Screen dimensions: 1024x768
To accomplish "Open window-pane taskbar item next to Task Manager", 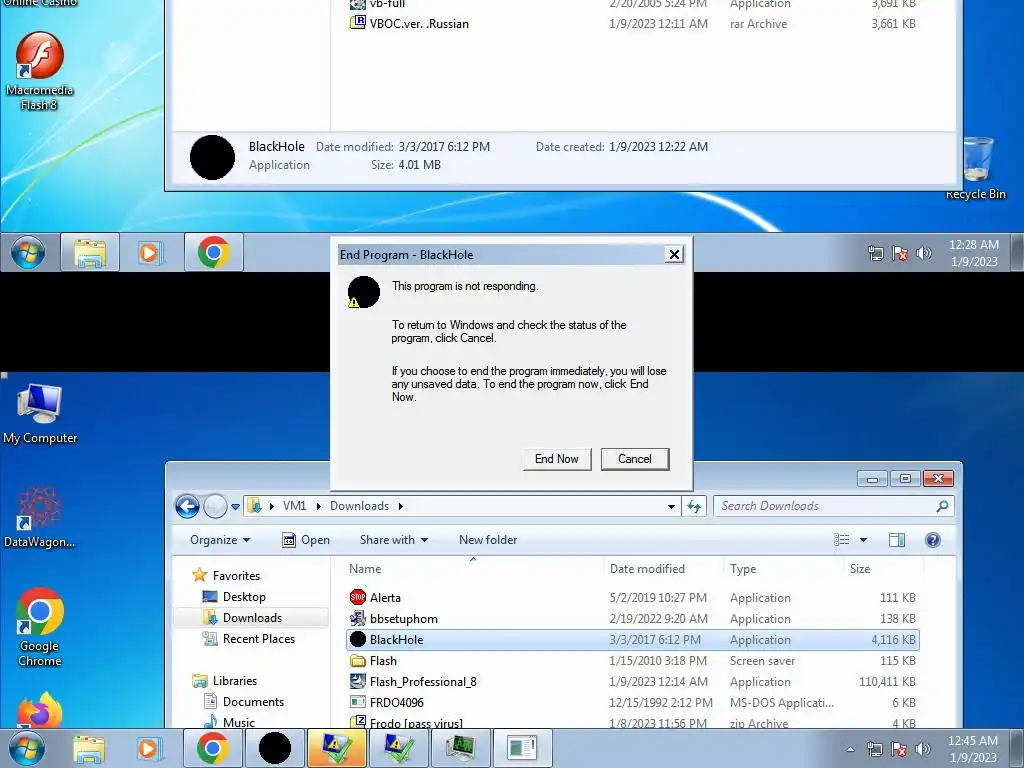I will 522,748.
